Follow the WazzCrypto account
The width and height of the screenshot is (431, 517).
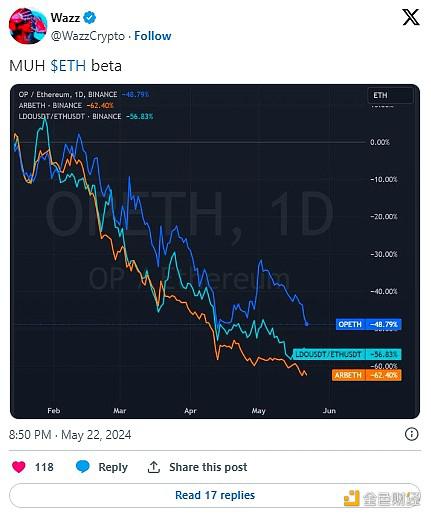pos(153,36)
